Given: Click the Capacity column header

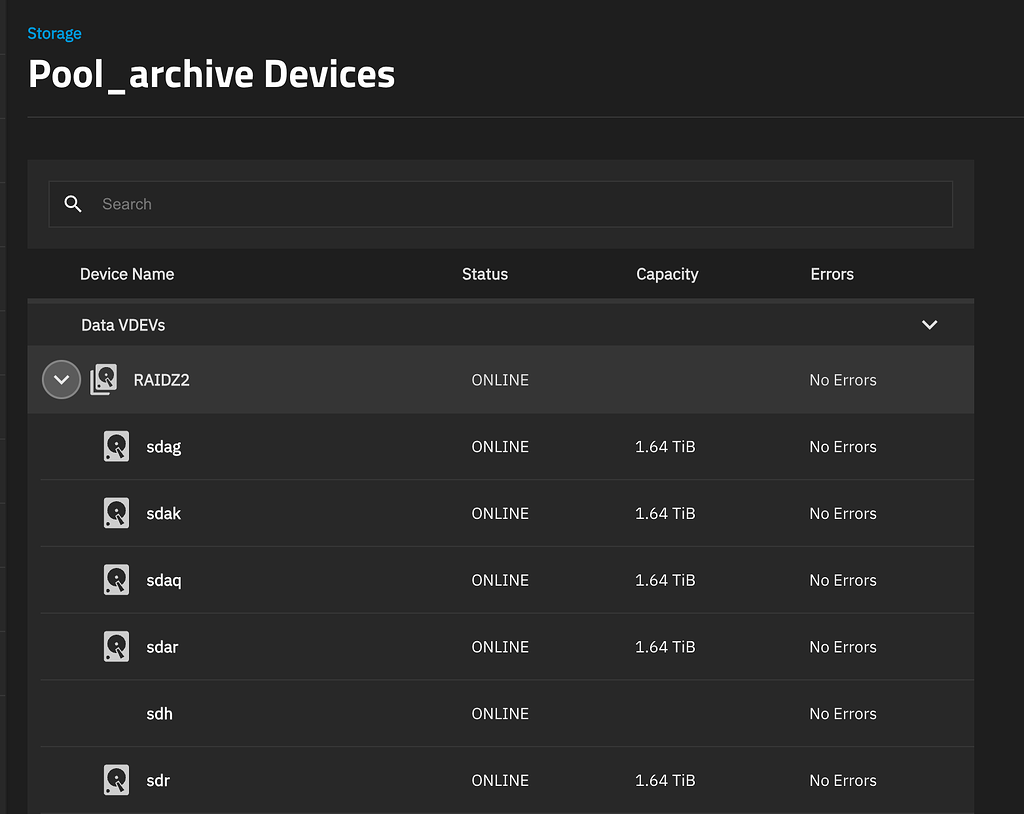Looking at the screenshot, I should [x=667, y=273].
